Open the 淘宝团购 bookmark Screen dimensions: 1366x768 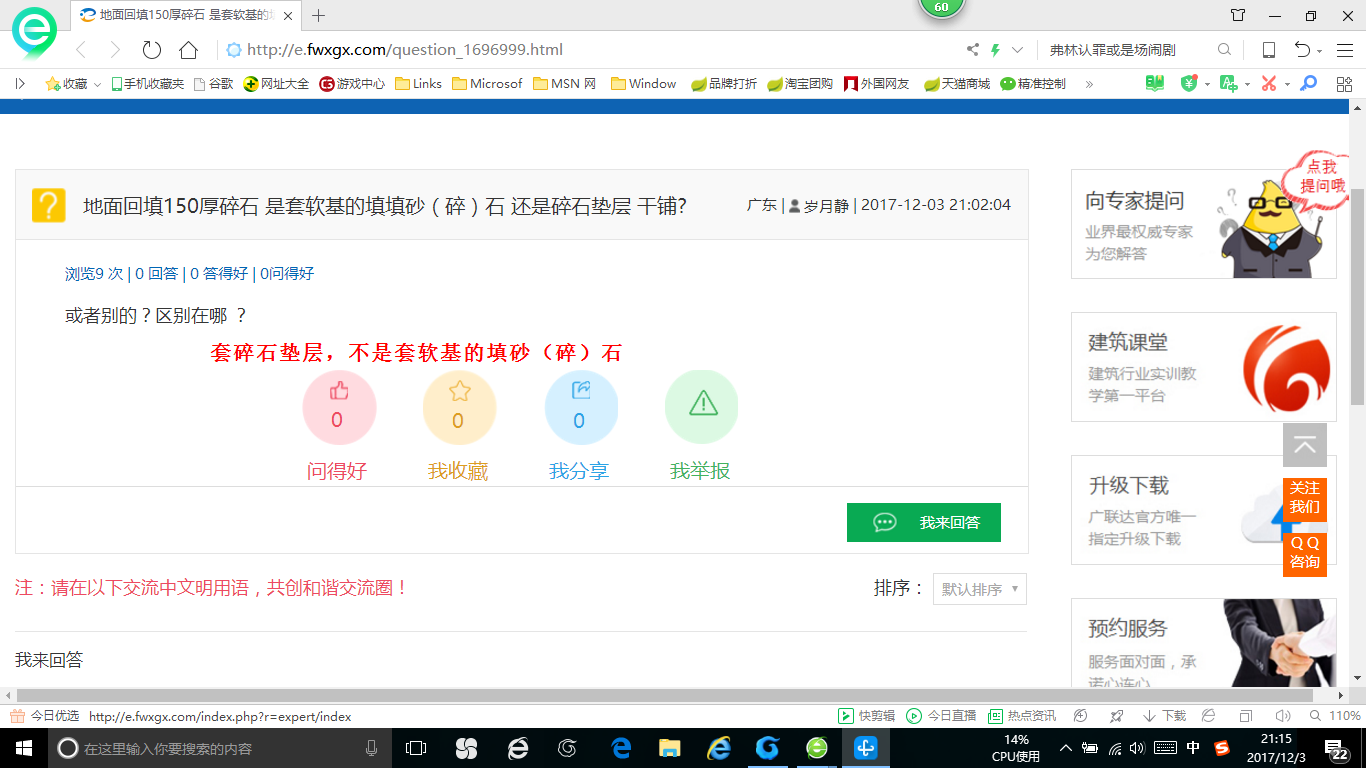coord(800,84)
